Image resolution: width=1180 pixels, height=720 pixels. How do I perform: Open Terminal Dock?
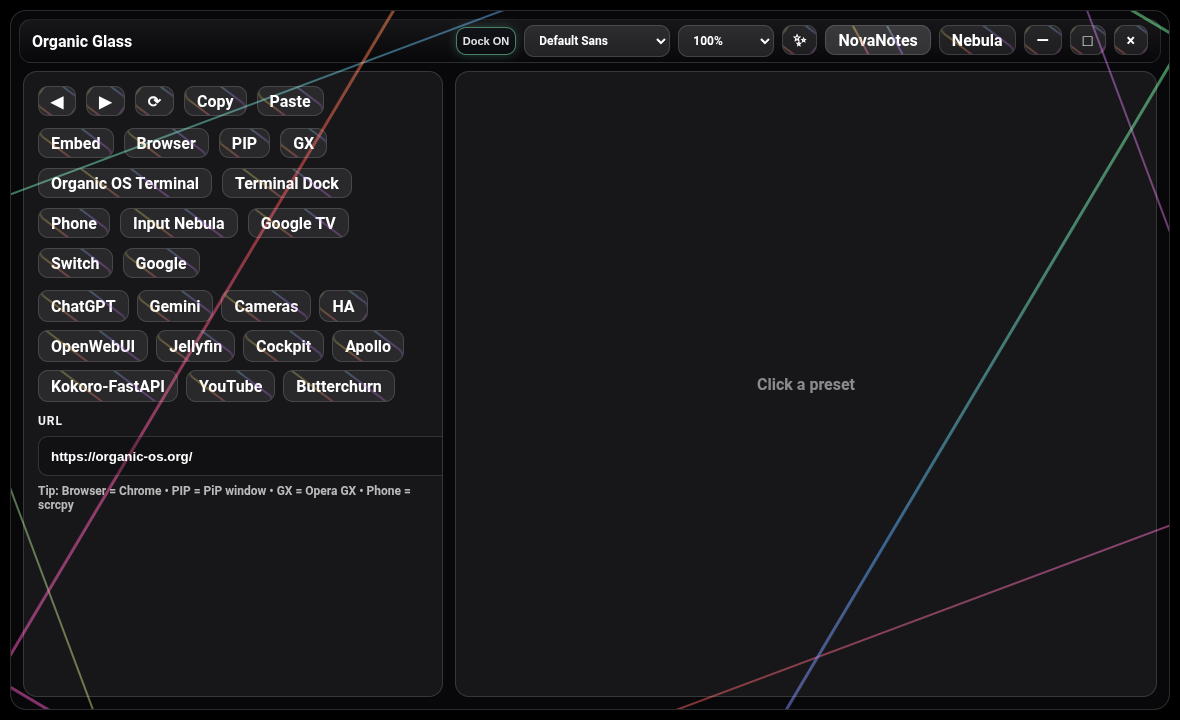tap(287, 184)
